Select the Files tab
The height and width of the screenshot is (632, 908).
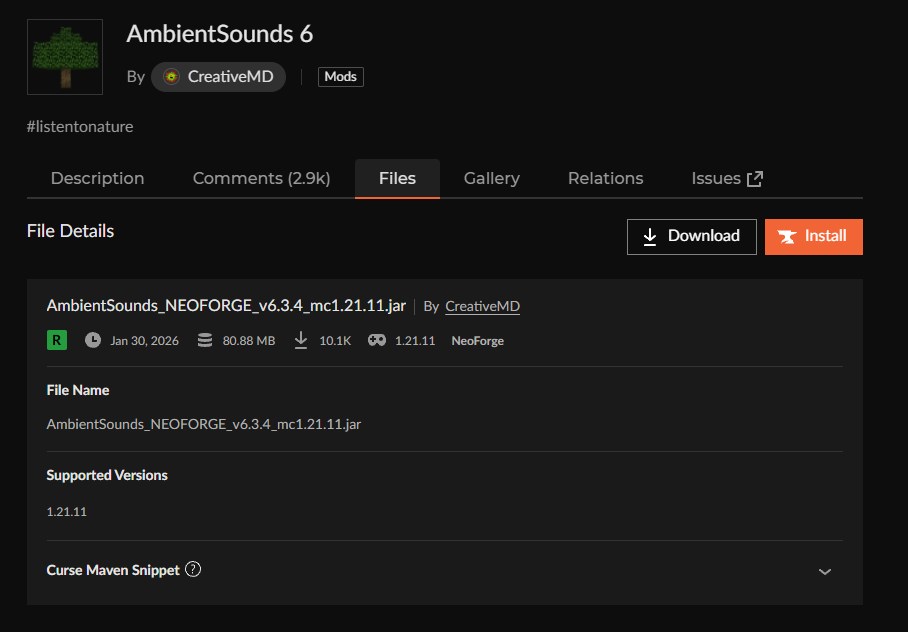pyautogui.click(x=397, y=179)
